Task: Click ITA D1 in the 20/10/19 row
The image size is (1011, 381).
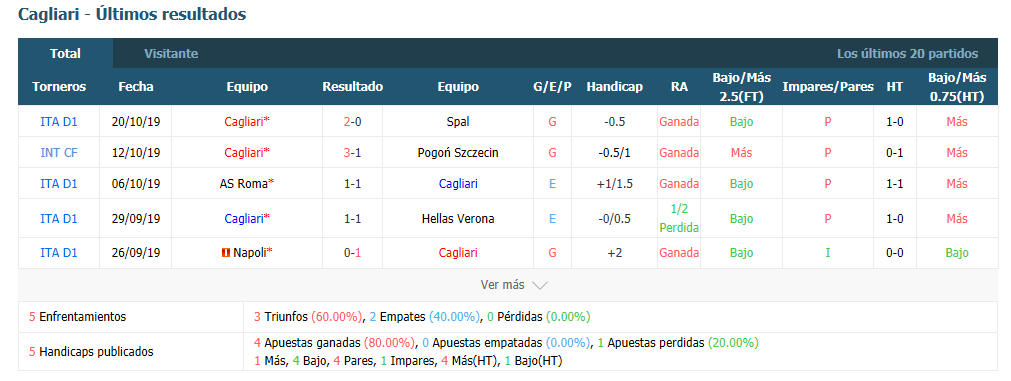Action: tap(59, 122)
